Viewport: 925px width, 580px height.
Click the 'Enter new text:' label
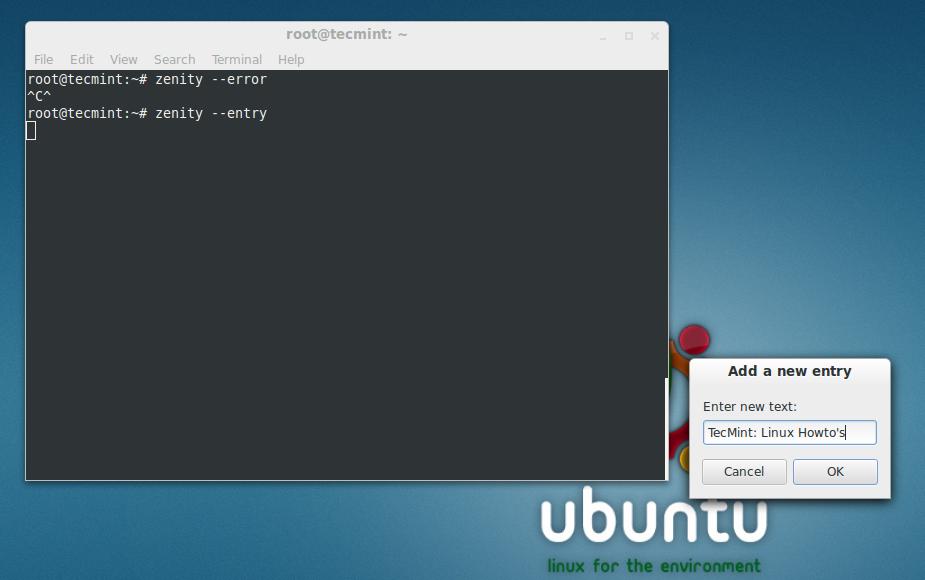(x=750, y=407)
